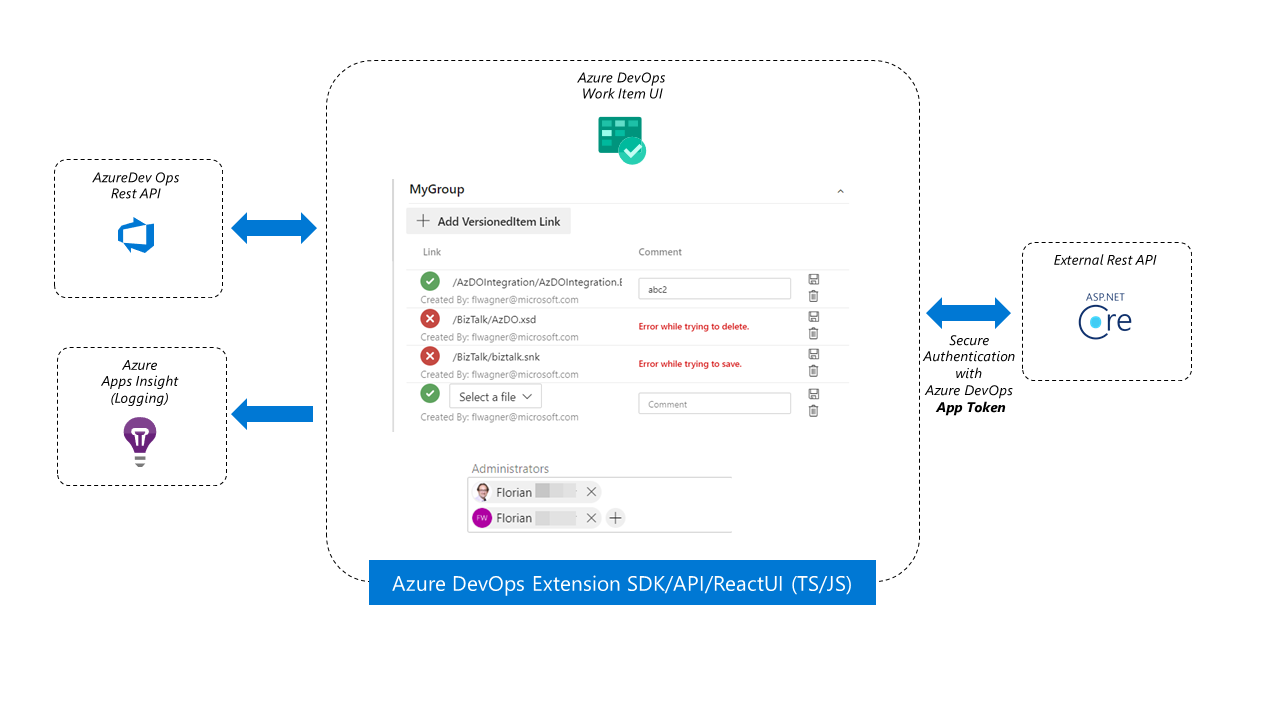This screenshot has width=1280, height=720.
Task: Click the Administrators label
Action: click(510, 468)
